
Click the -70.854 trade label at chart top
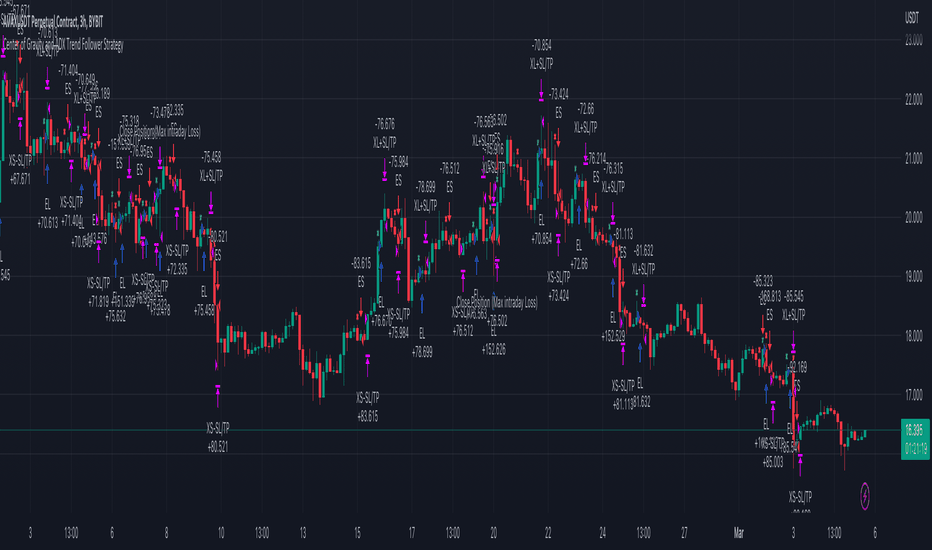(x=541, y=45)
